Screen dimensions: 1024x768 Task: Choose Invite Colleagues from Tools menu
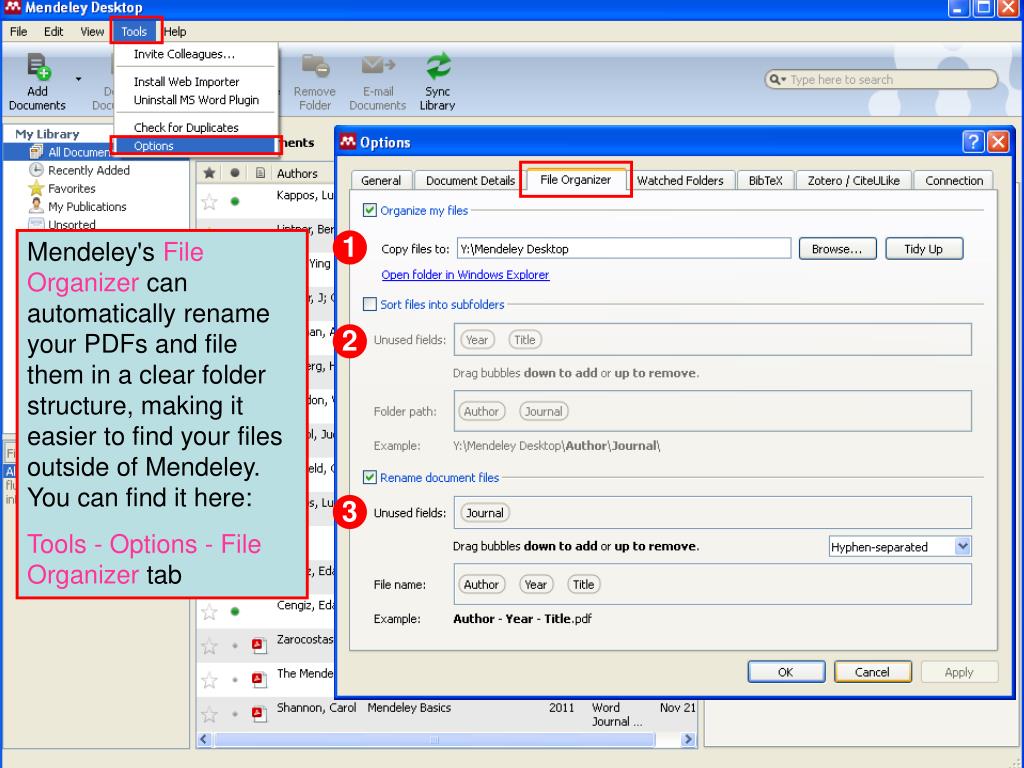[184, 54]
